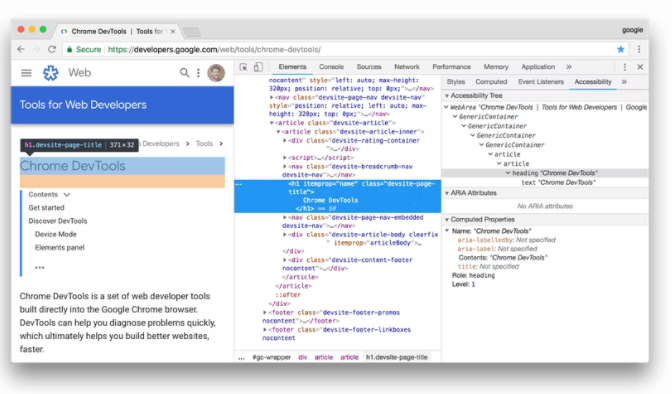The image size is (672, 394).
Task: Select the highlighted h1 element node
Action: click(338, 196)
